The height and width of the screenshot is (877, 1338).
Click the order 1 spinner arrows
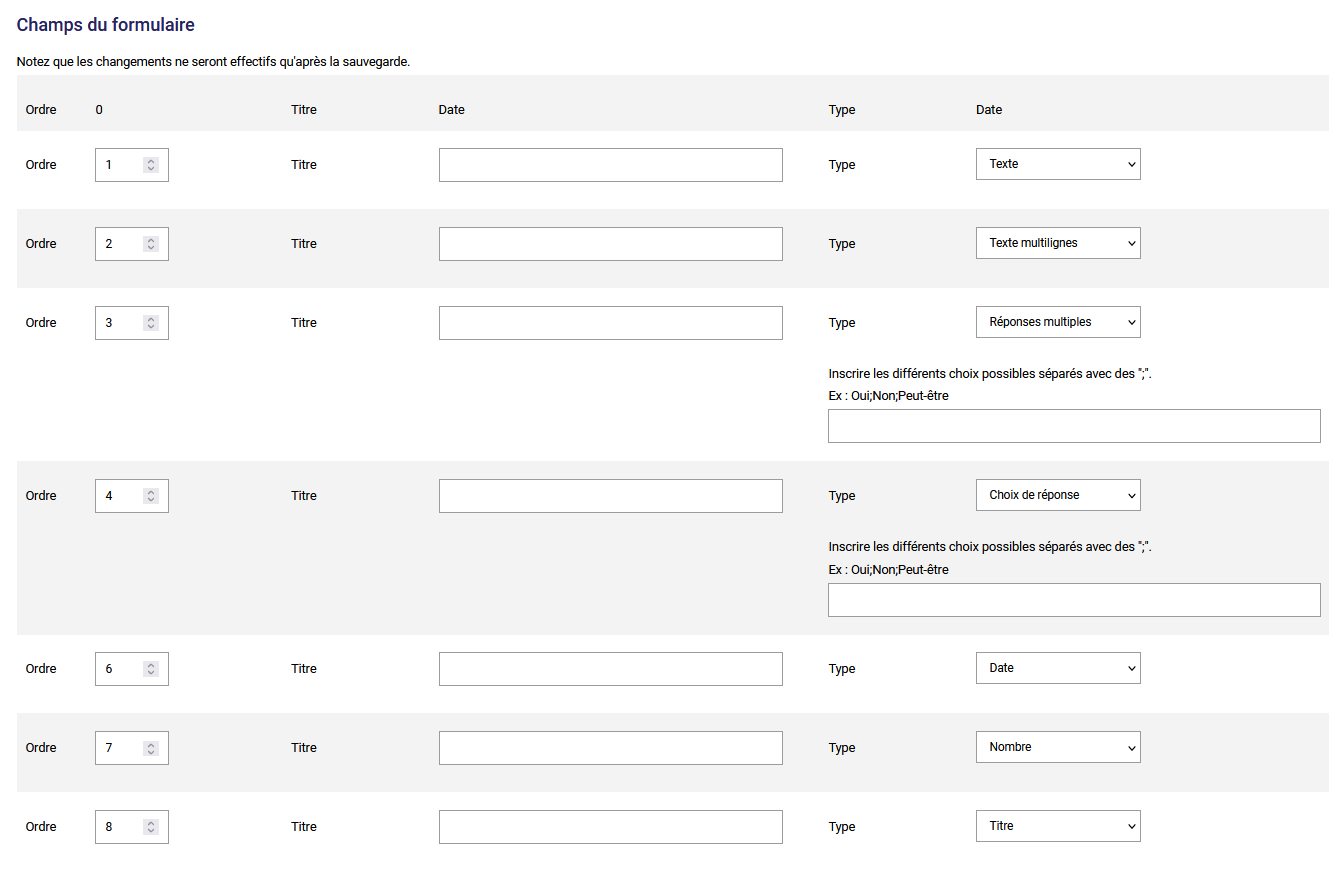tap(151, 165)
